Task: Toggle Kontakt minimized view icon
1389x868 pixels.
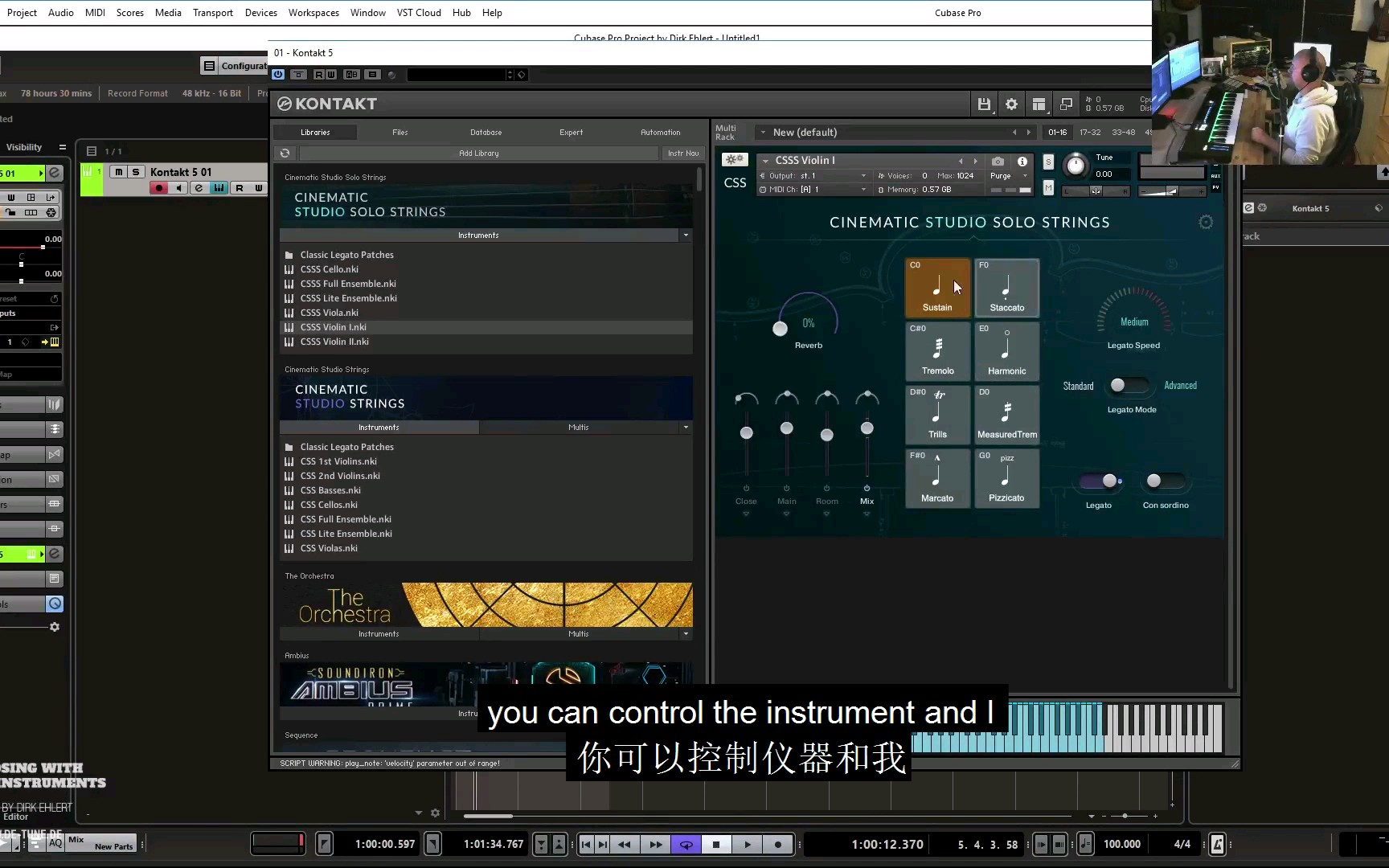Action: 1066,104
